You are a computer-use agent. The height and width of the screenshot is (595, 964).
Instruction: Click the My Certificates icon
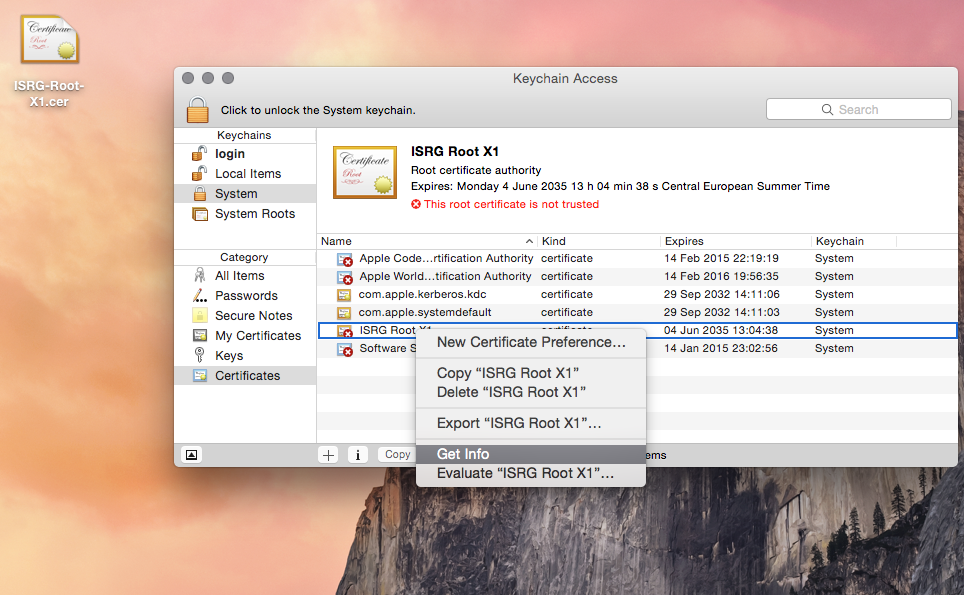200,336
